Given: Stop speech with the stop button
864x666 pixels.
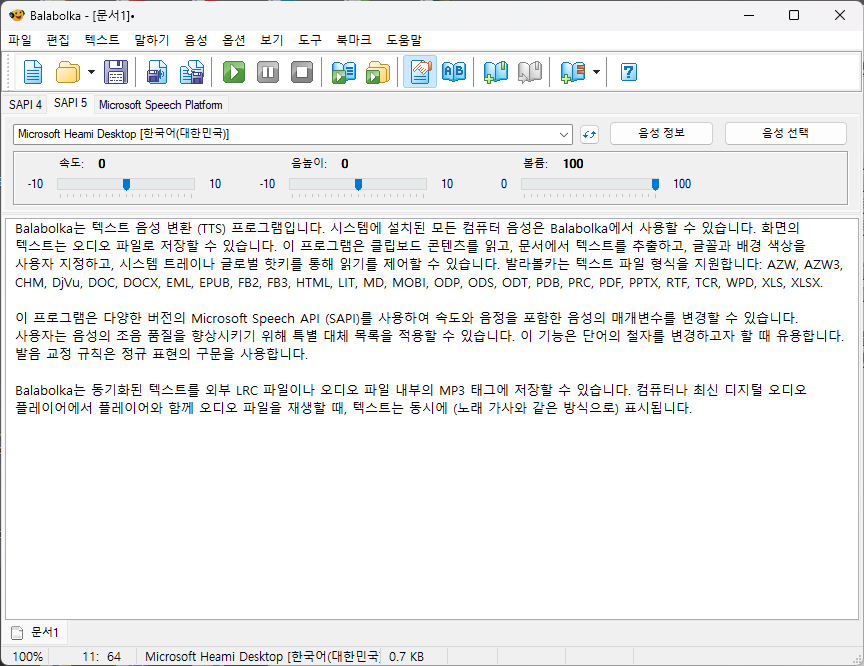Looking at the screenshot, I should pos(302,72).
